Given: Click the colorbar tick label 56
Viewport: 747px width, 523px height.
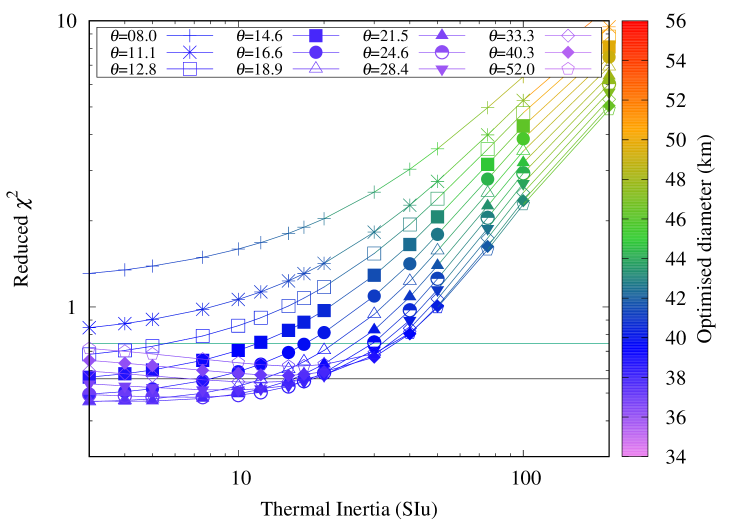Looking at the screenshot, I should [676, 21].
